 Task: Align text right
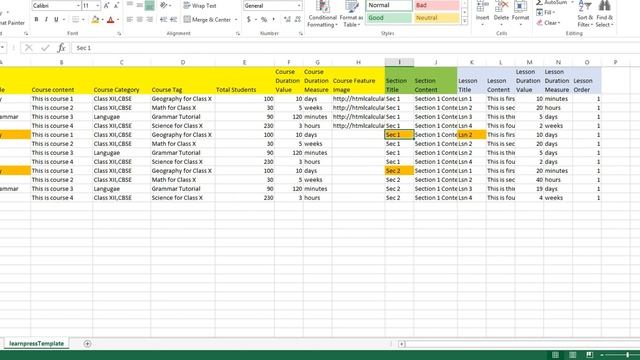pos(149,20)
